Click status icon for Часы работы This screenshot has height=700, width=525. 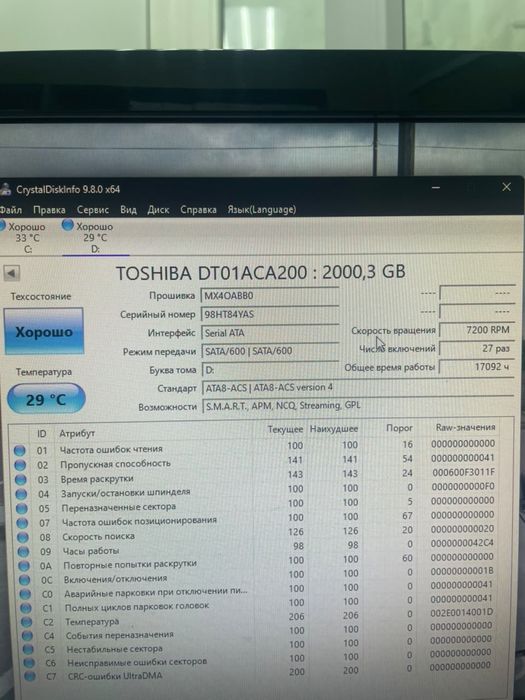[x=23, y=552]
